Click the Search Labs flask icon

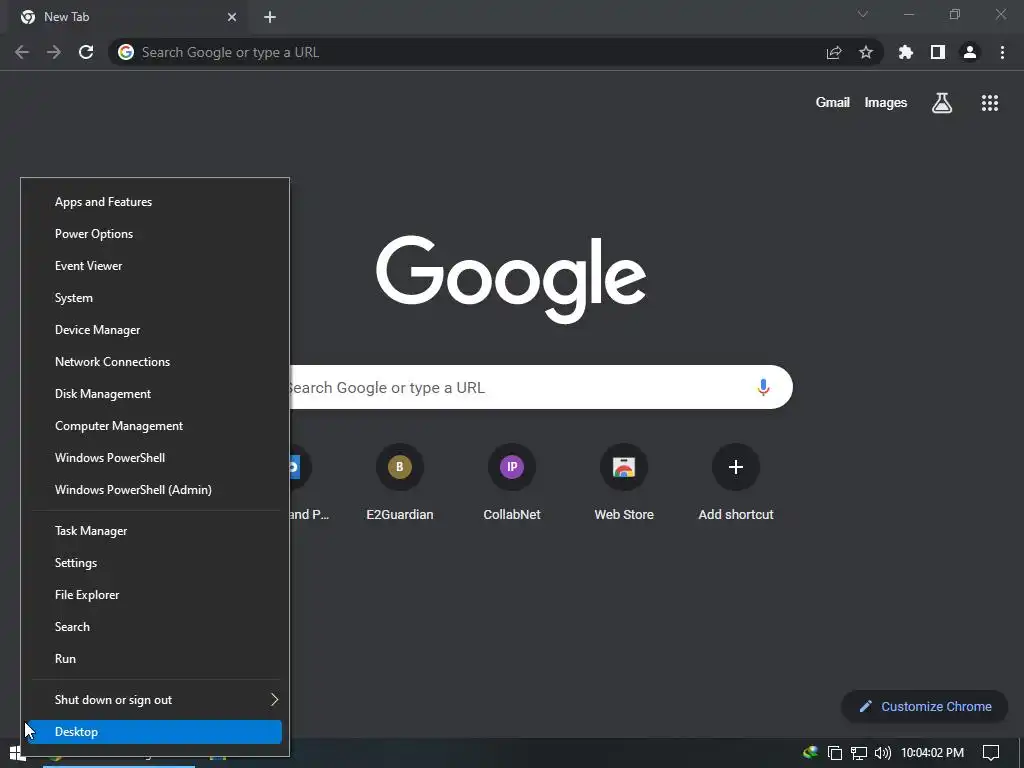pos(942,103)
